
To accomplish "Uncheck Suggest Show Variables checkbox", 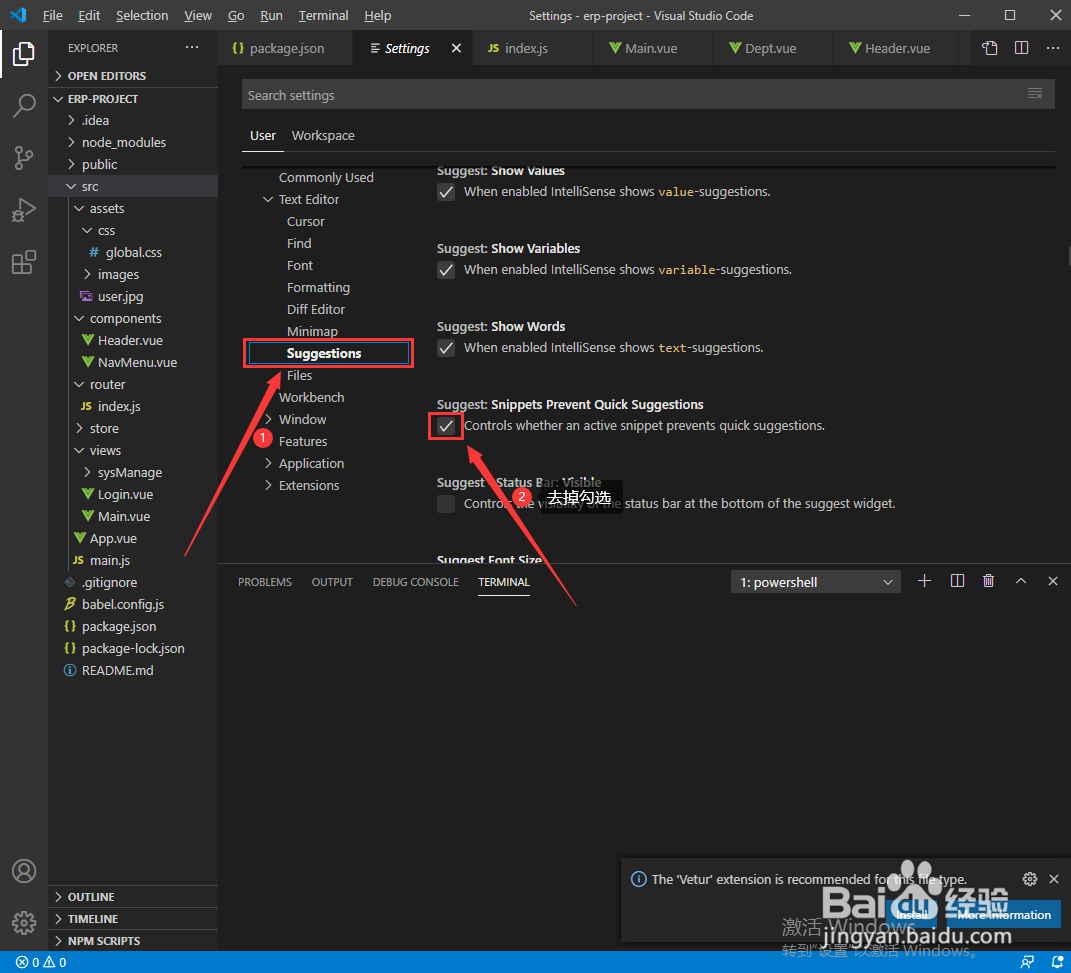I will click(x=446, y=270).
